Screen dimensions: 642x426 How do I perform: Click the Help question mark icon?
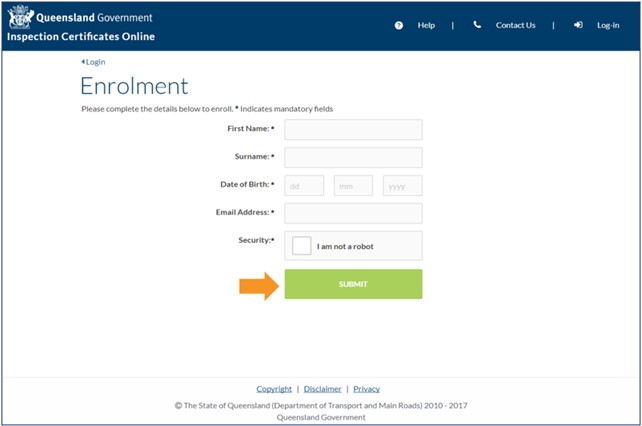[x=399, y=25]
